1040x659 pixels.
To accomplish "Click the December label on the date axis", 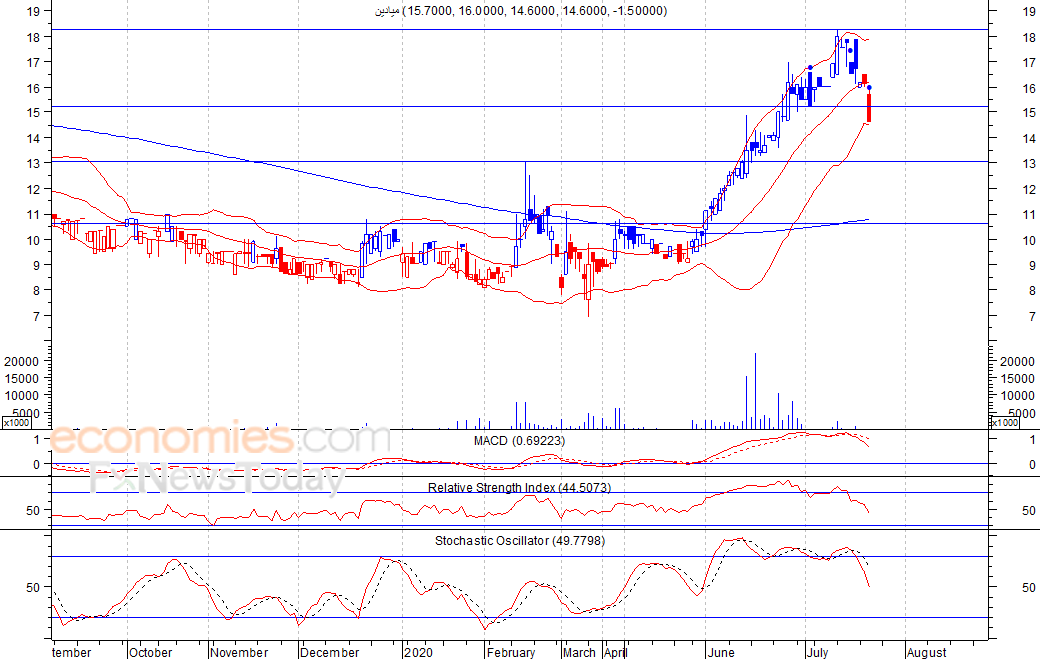I will [330, 652].
